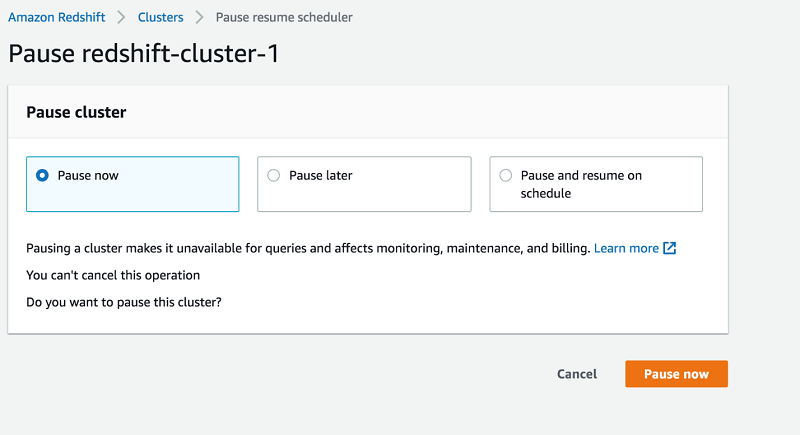800x435 pixels.
Task: Click the Pause cluster panel header
Action: click(x=76, y=113)
